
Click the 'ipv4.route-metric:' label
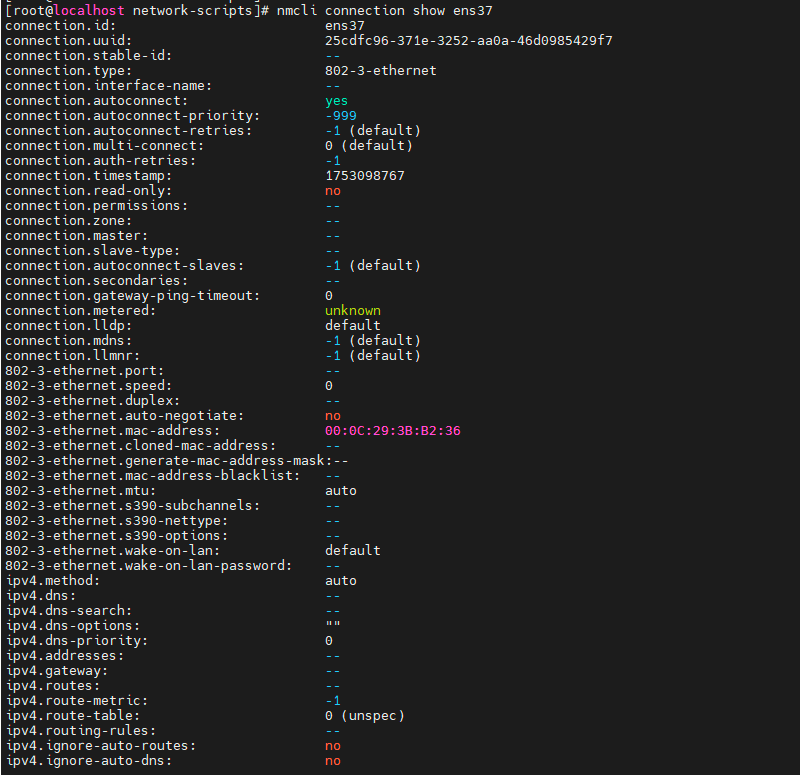pos(77,701)
